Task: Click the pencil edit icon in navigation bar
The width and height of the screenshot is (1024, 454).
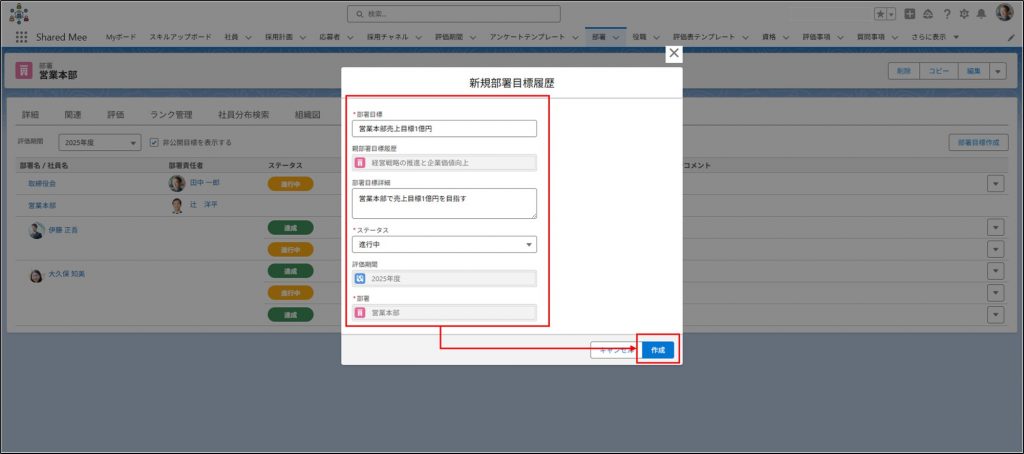Action: click(1010, 37)
